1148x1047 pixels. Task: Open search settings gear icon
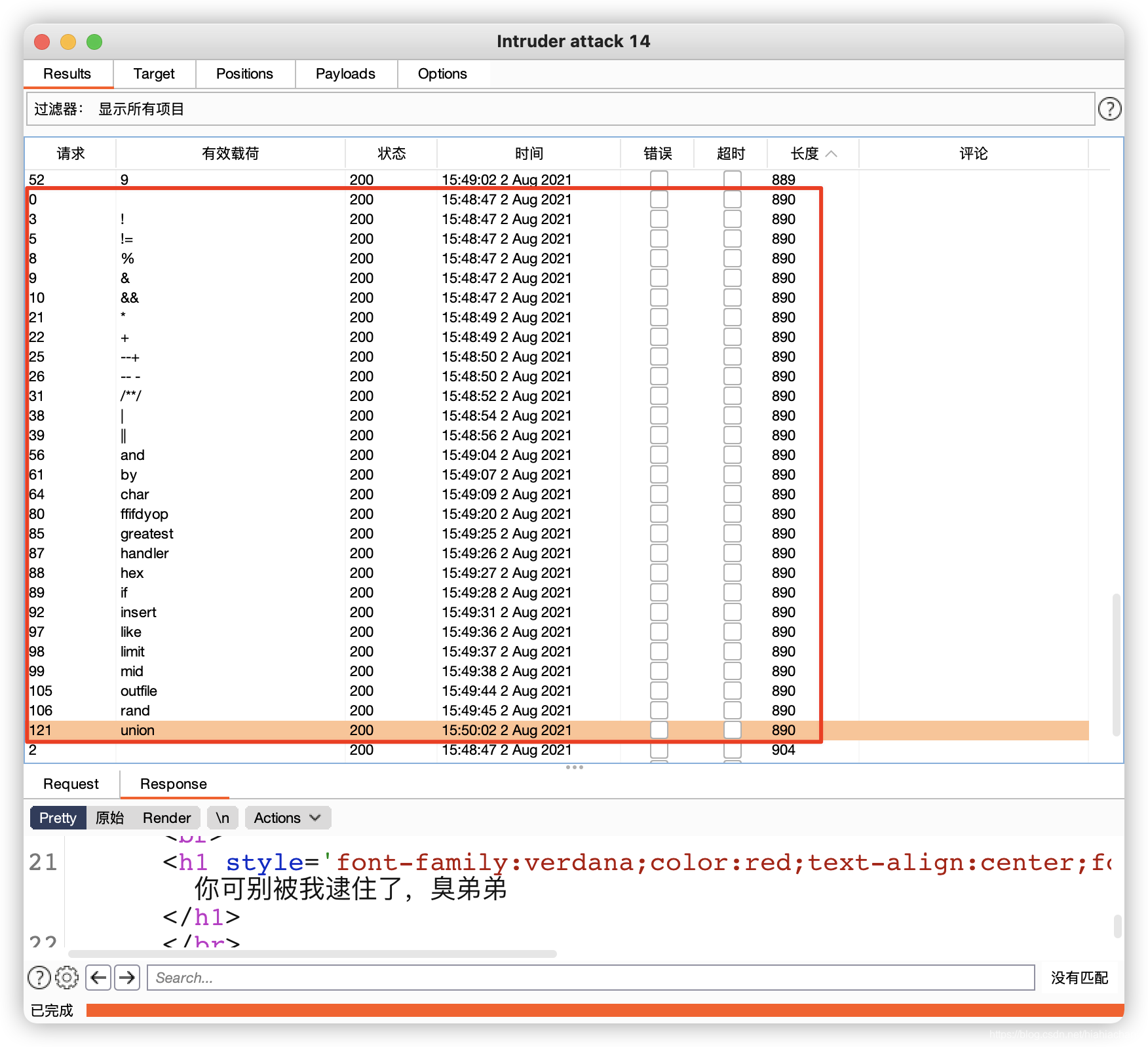point(66,978)
